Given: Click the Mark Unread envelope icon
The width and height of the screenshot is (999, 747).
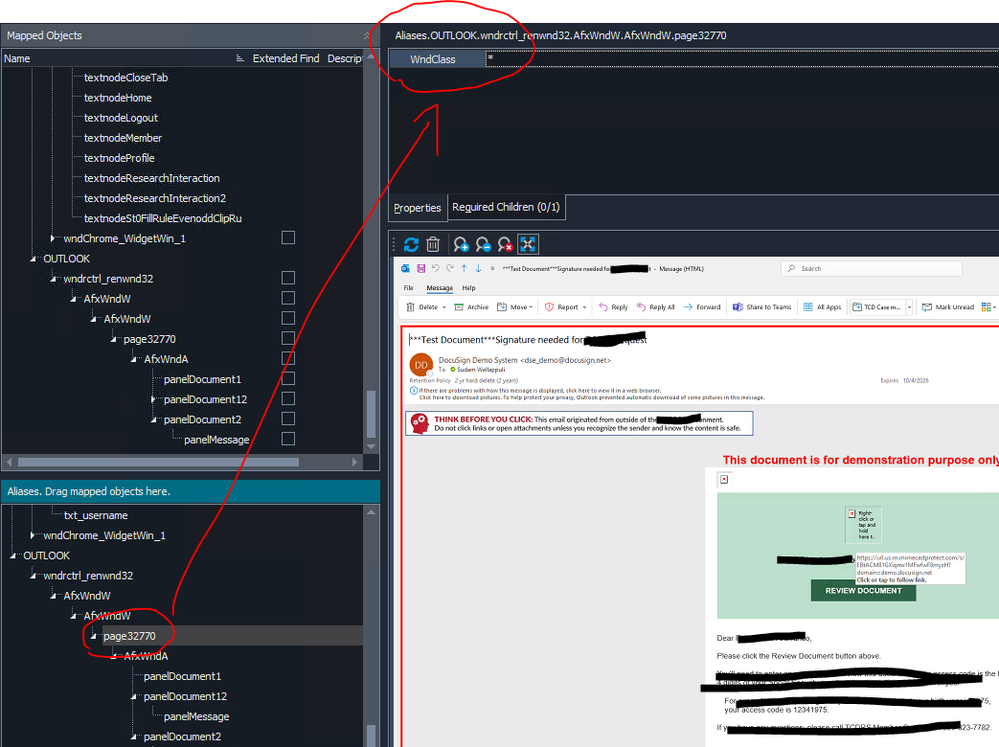Looking at the screenshot, I should 927,307.
